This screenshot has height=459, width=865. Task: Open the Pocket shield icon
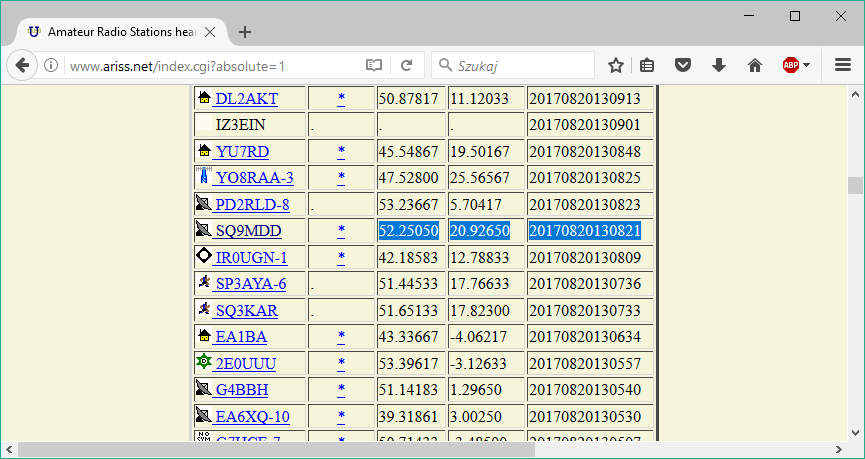(x=683, y=66)
